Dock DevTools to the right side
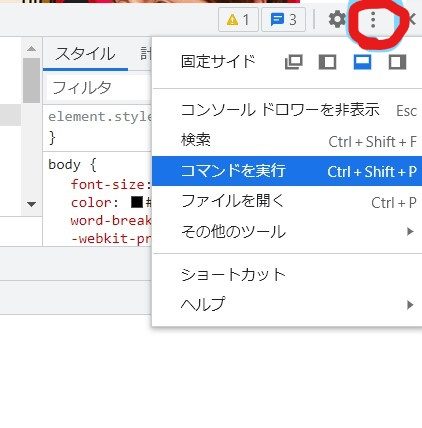This screenshot has height=428, width=422. click(397, 62)
